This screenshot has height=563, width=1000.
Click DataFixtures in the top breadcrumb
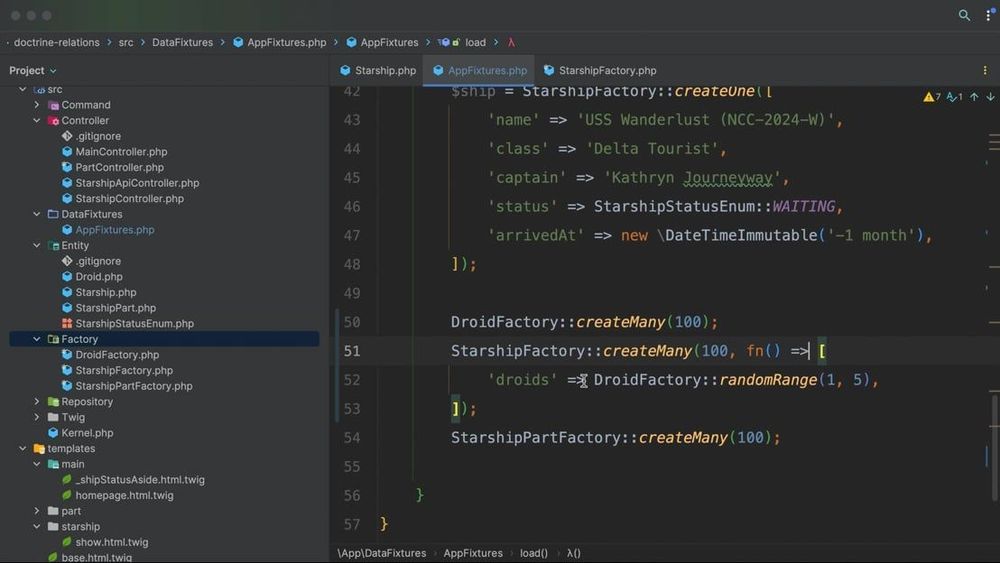(x=182, y=42)
